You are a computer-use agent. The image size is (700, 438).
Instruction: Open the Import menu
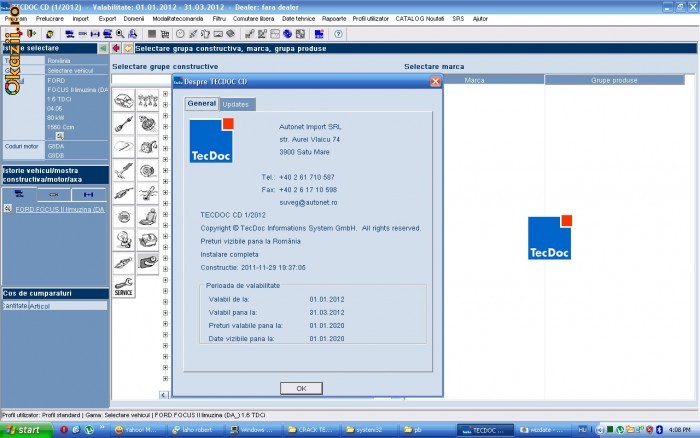point(81,19)
